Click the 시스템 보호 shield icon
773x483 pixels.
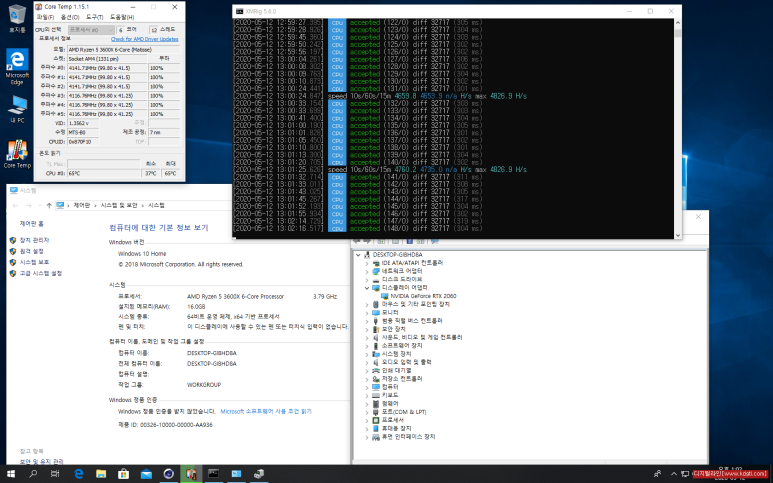tap(13, 262)
